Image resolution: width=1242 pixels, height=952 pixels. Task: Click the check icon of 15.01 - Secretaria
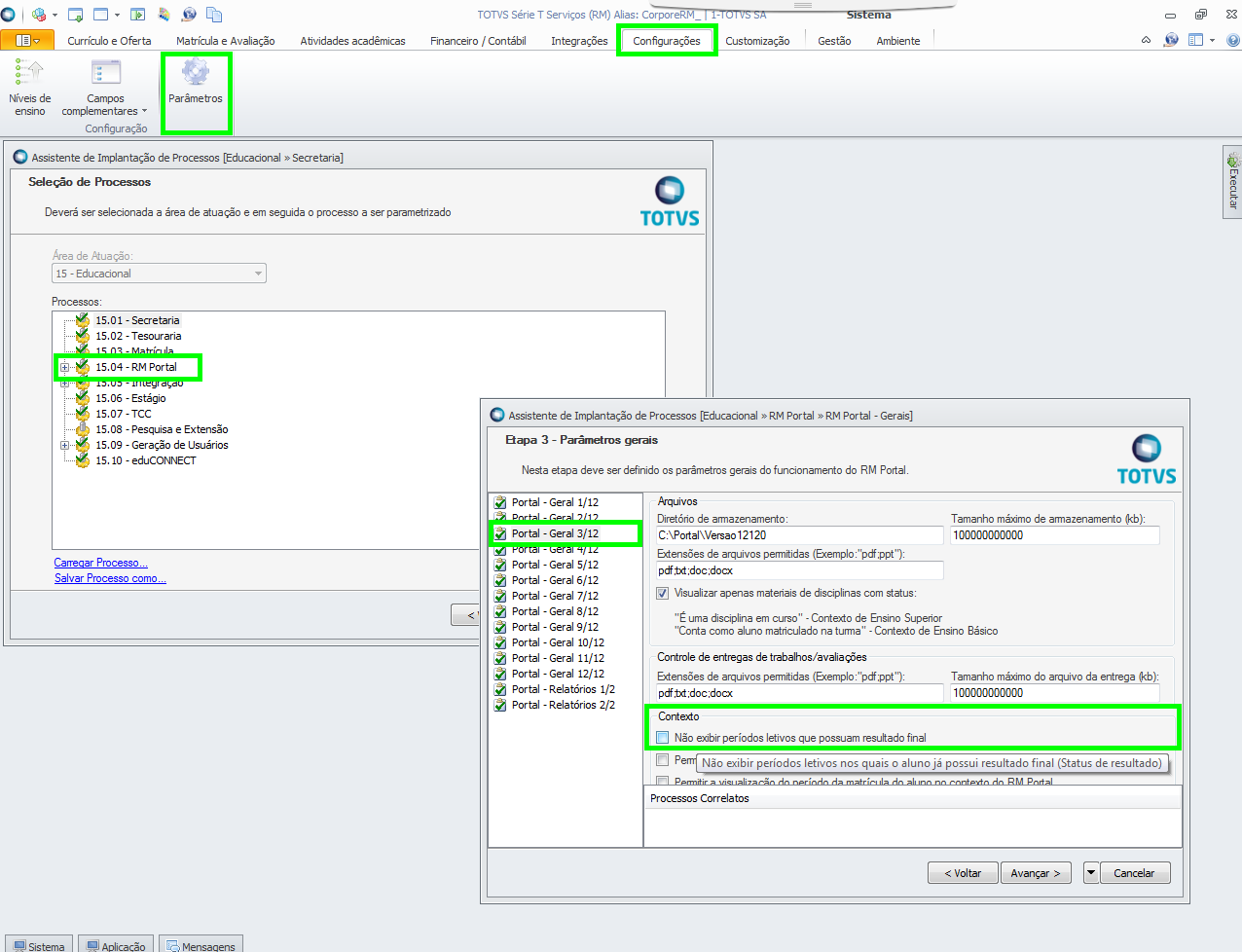tap(83, 319)
